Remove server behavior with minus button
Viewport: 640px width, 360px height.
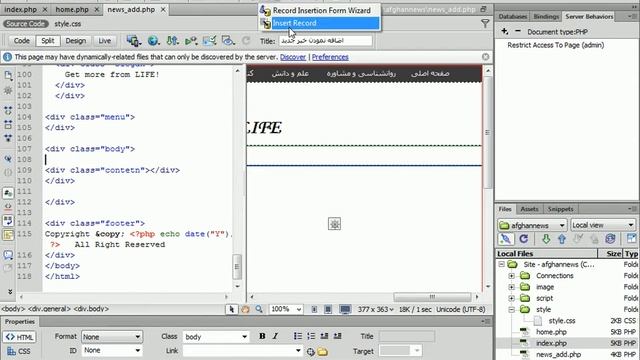pos(518,31)
